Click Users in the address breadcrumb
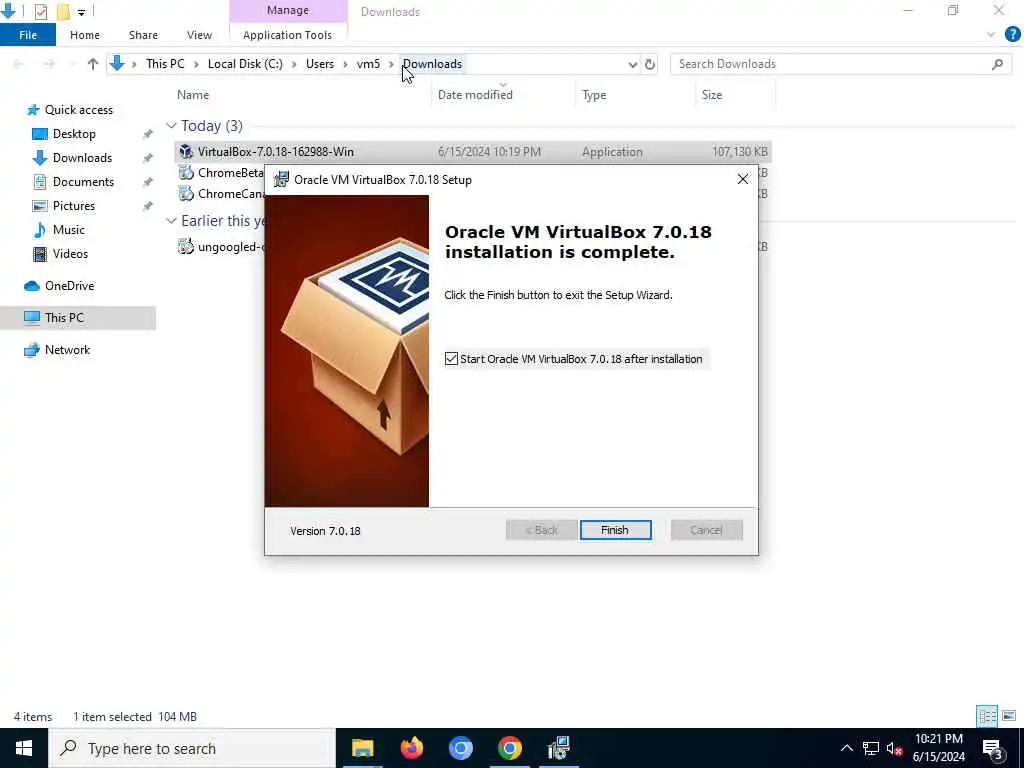Screen dimensions: 1024x768 [x=320, y=64]
